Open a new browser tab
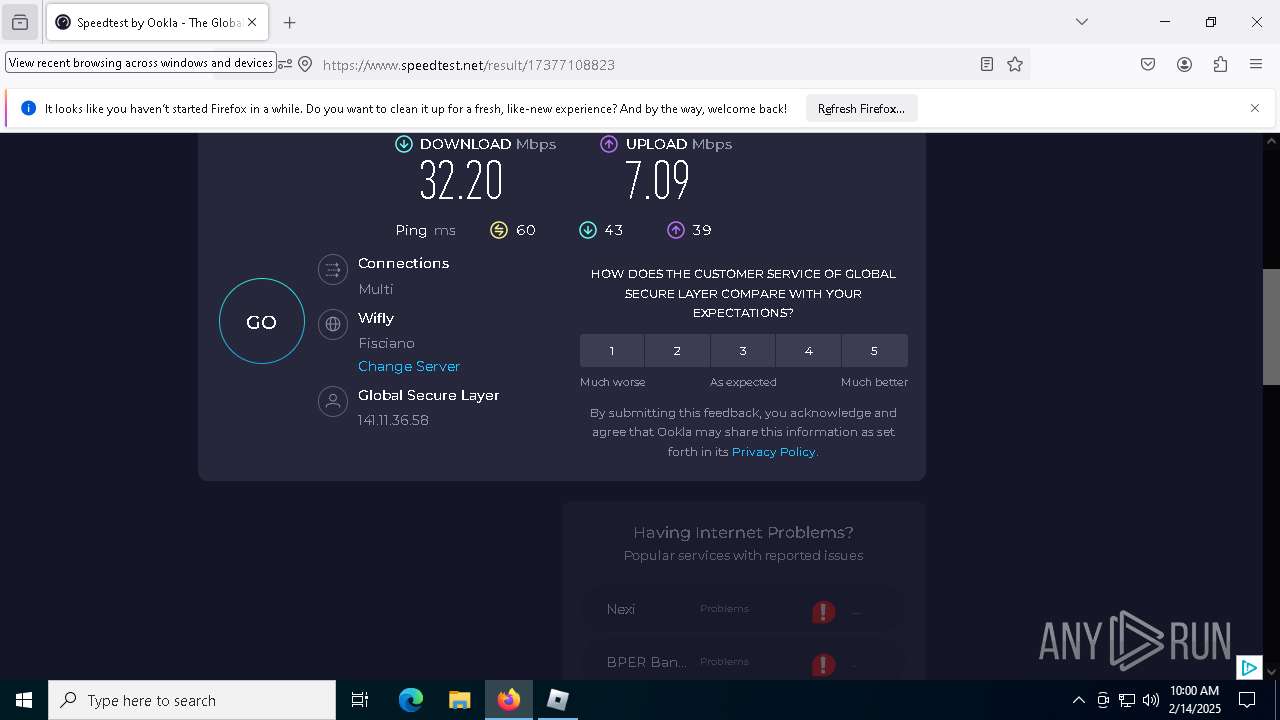Image resolution: width=1280 pixels, height=720 pixels. (289, 22)
